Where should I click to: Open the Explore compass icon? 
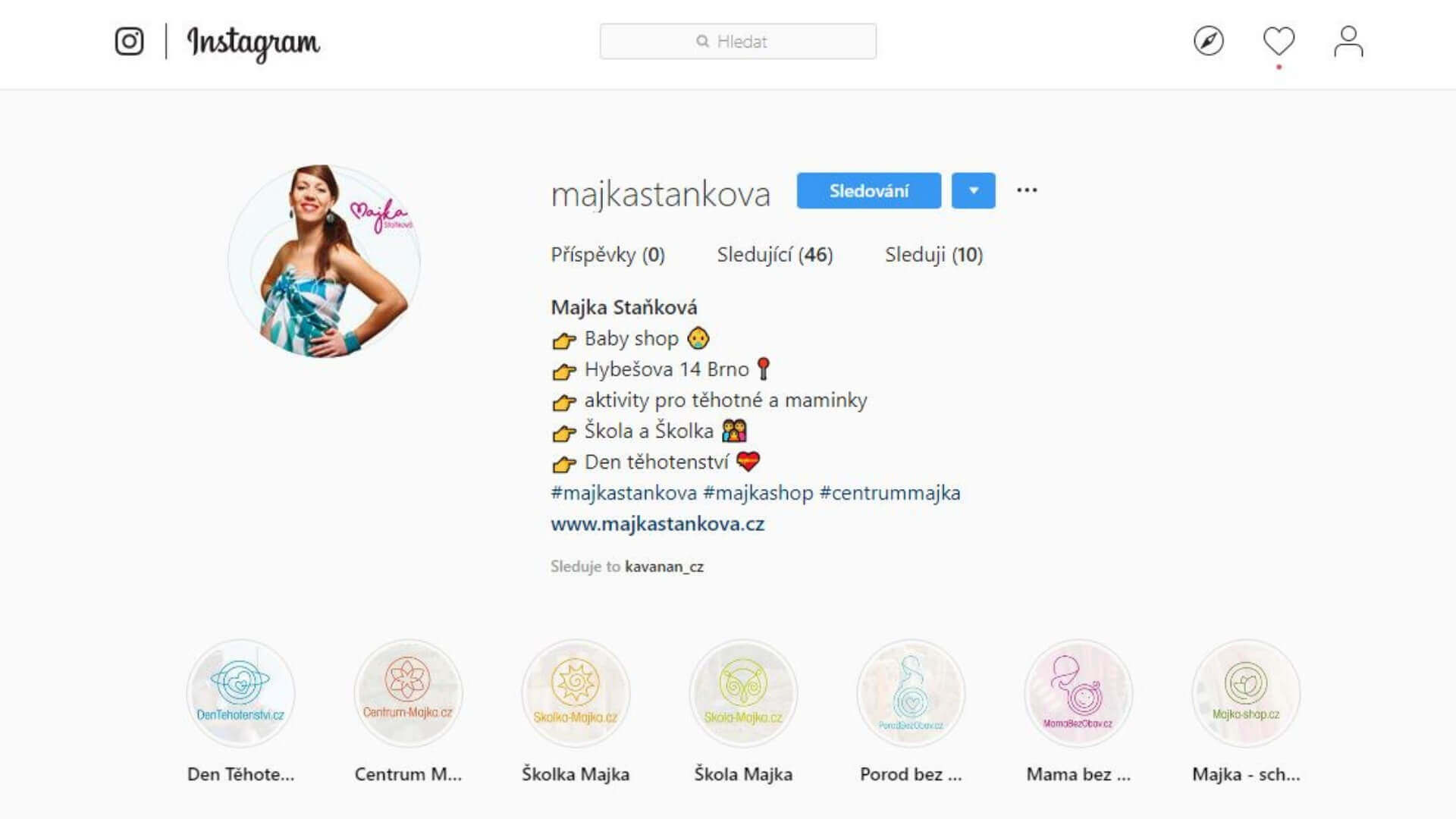pyautogui.click(x=1209, y=41)
